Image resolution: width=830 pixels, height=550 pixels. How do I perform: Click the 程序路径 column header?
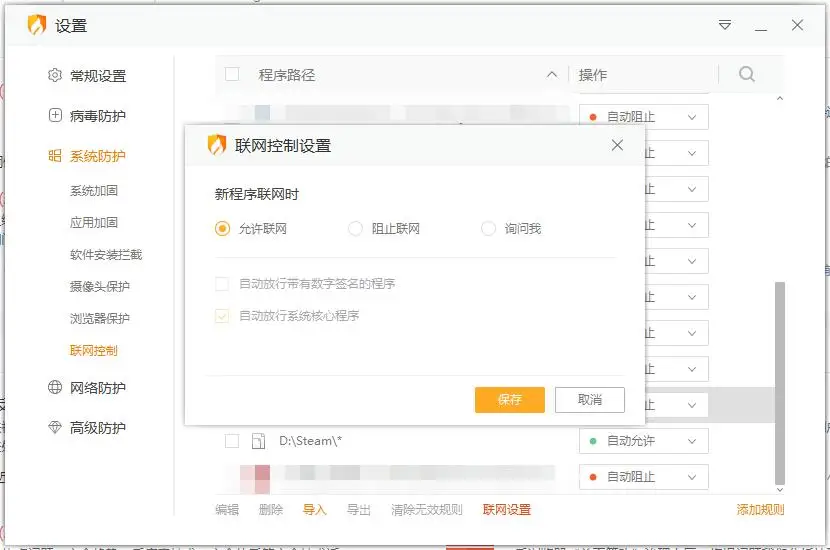click(287, 75)
